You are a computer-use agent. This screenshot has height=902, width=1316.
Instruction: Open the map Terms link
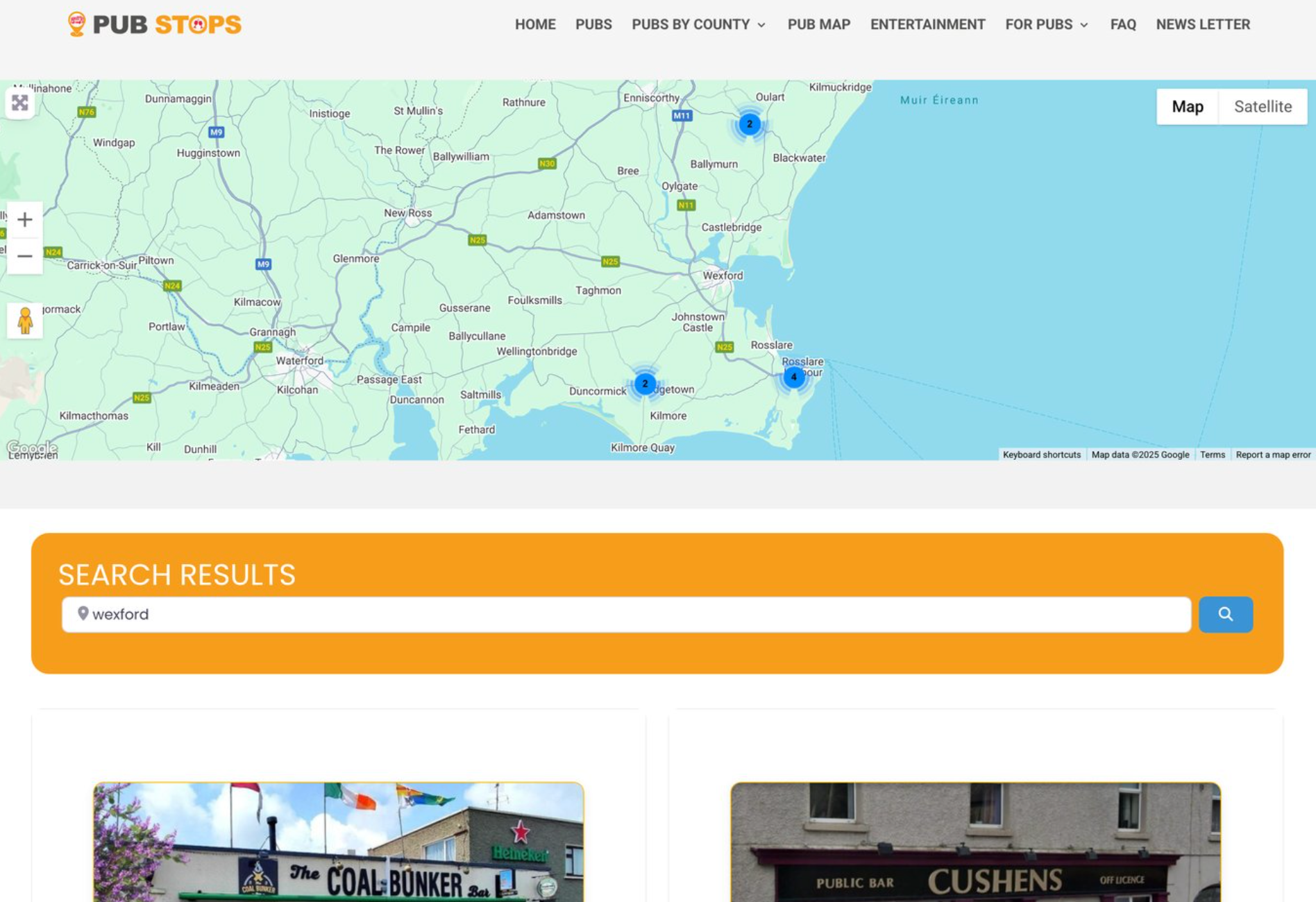point(1213,454)
